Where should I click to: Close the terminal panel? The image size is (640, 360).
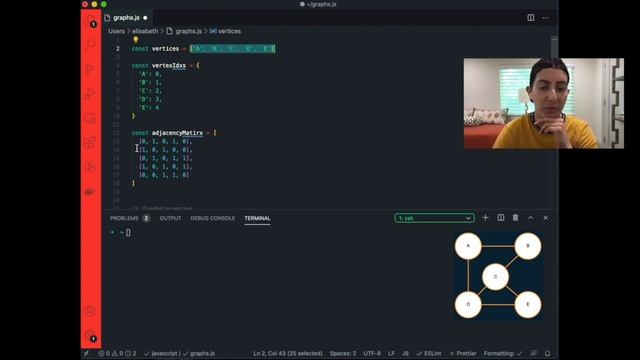coord(546,218)
